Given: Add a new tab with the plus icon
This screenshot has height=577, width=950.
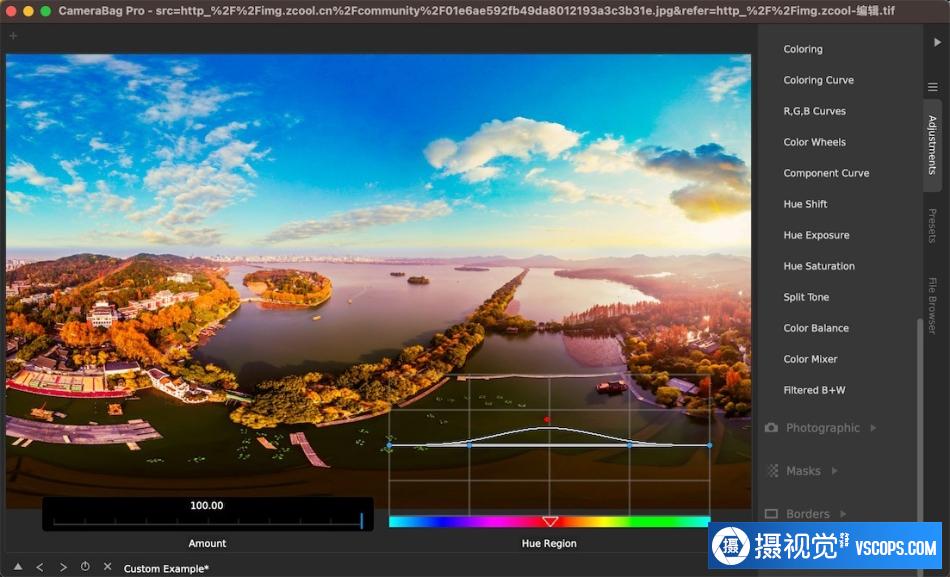Looking at the screenshot, I should pyautogui.click(x=13, y=36).
